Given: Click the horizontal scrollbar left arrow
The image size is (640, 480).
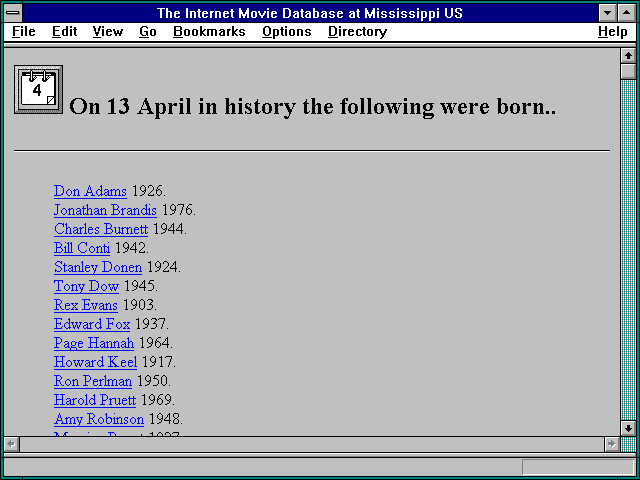Looking at the screenshot, I should [x=11, y=444].
